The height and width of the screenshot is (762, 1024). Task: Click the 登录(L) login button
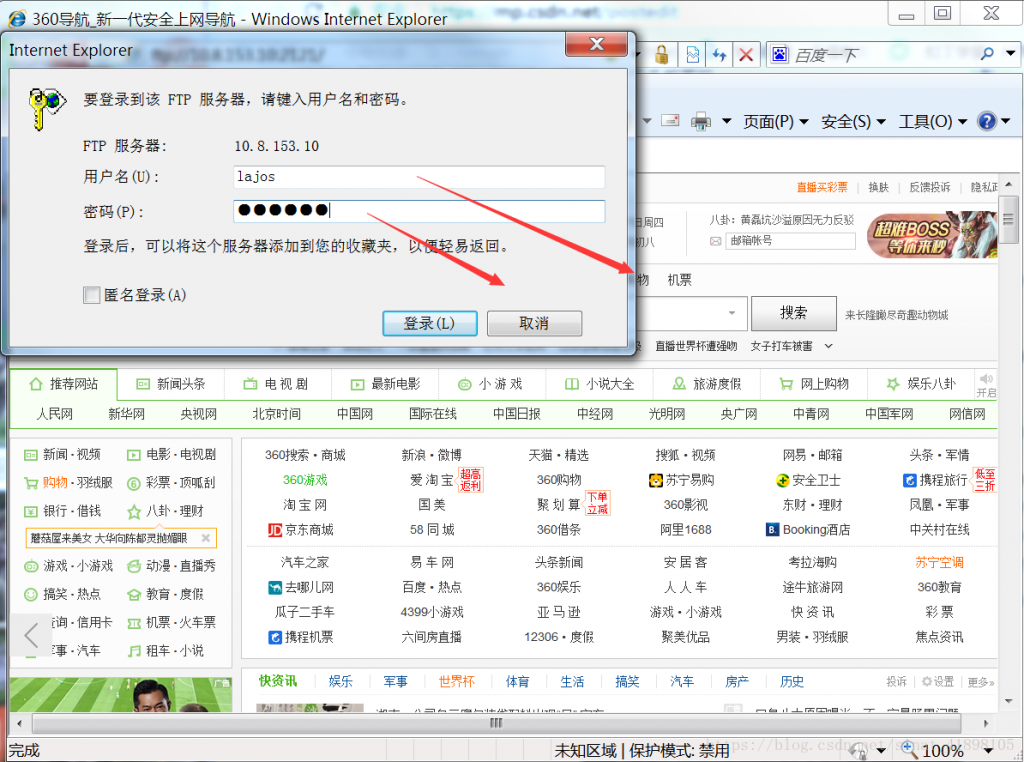(x=430, y=323)
